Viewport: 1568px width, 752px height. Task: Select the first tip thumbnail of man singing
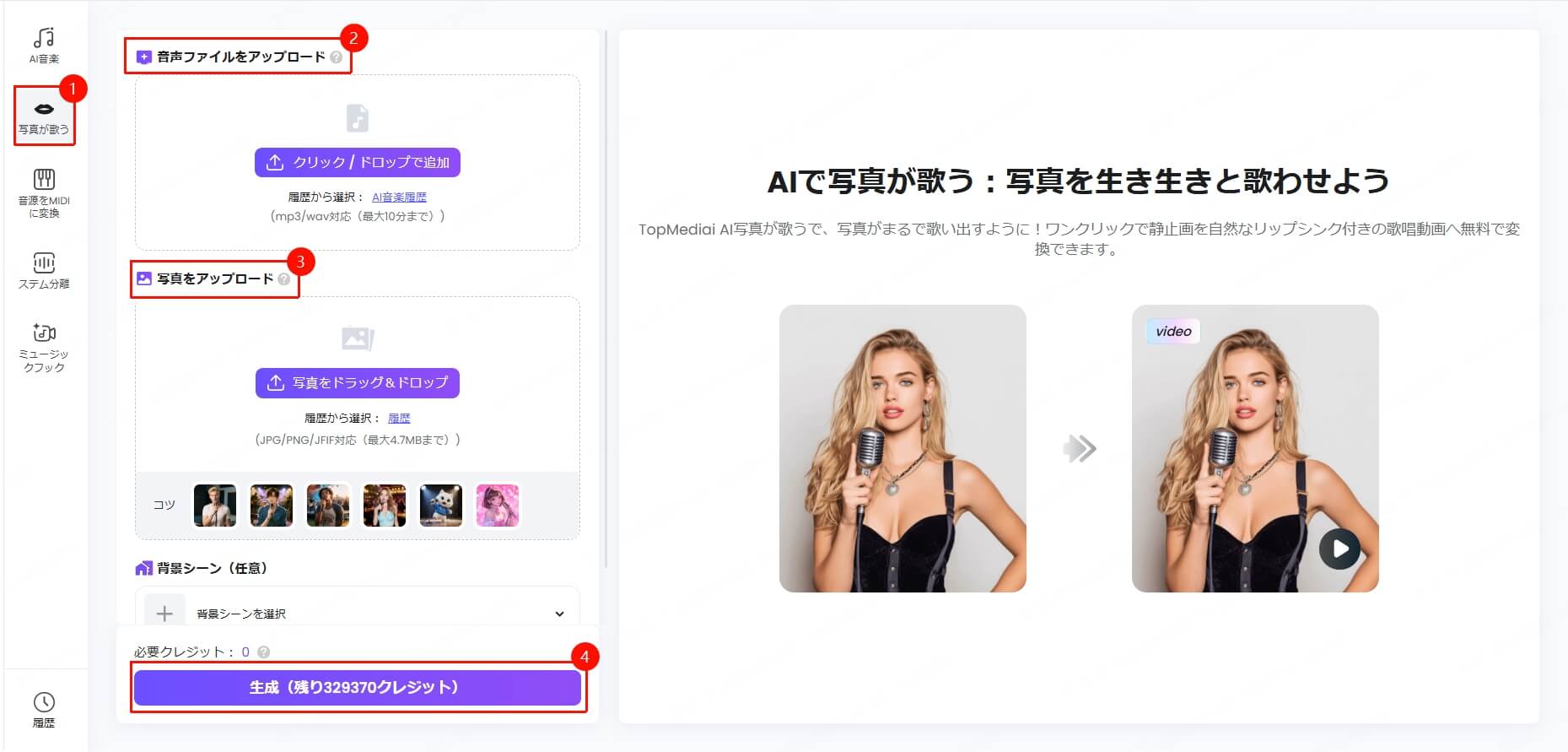tap(215, 506)
